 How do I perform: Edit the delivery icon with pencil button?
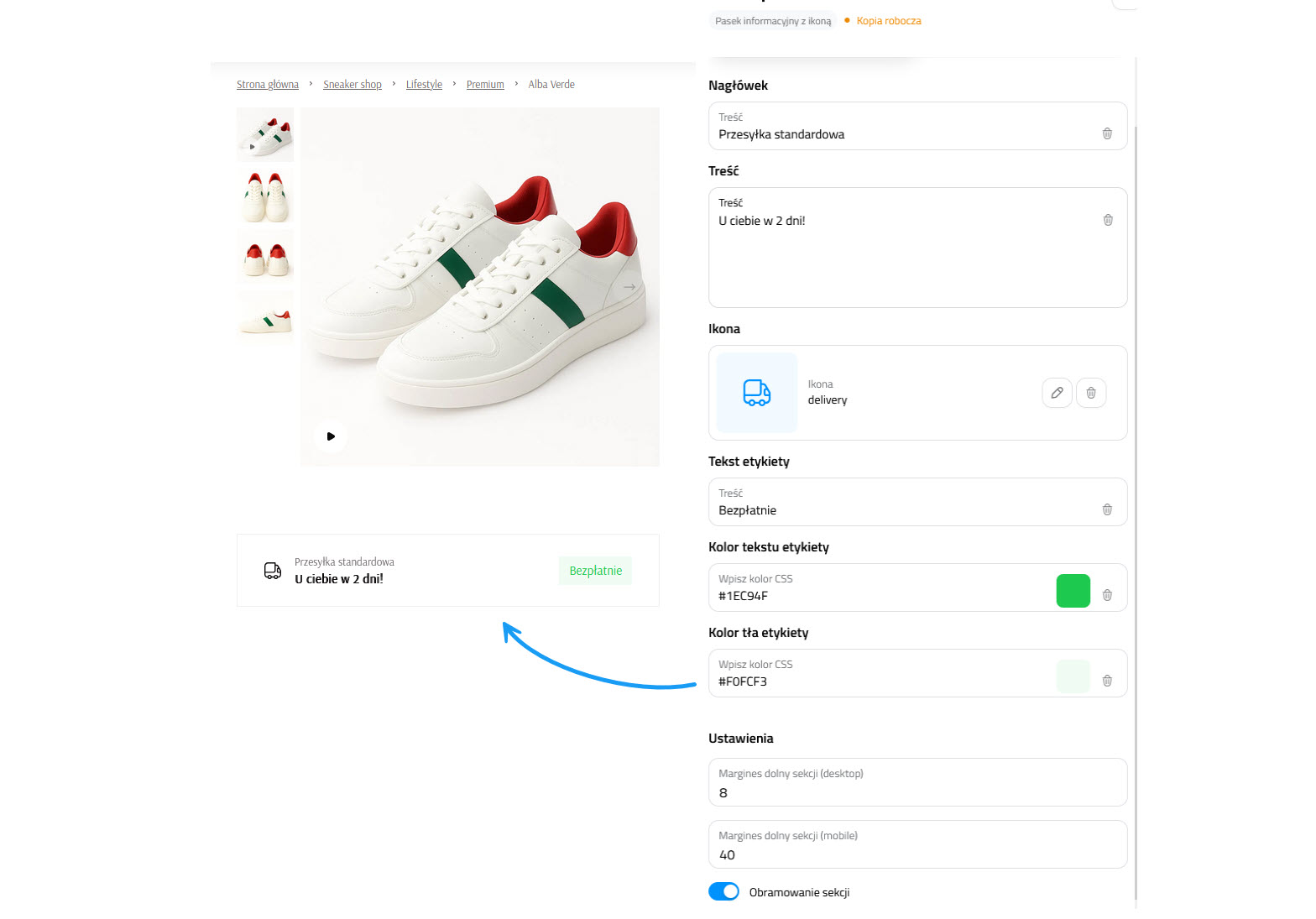(x=1057, y=393)
